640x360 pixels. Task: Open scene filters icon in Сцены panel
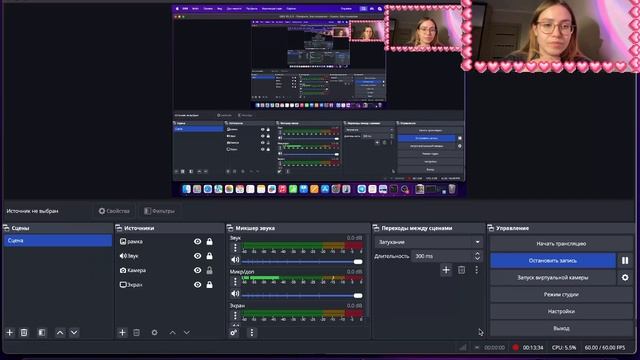click(42, 333)
